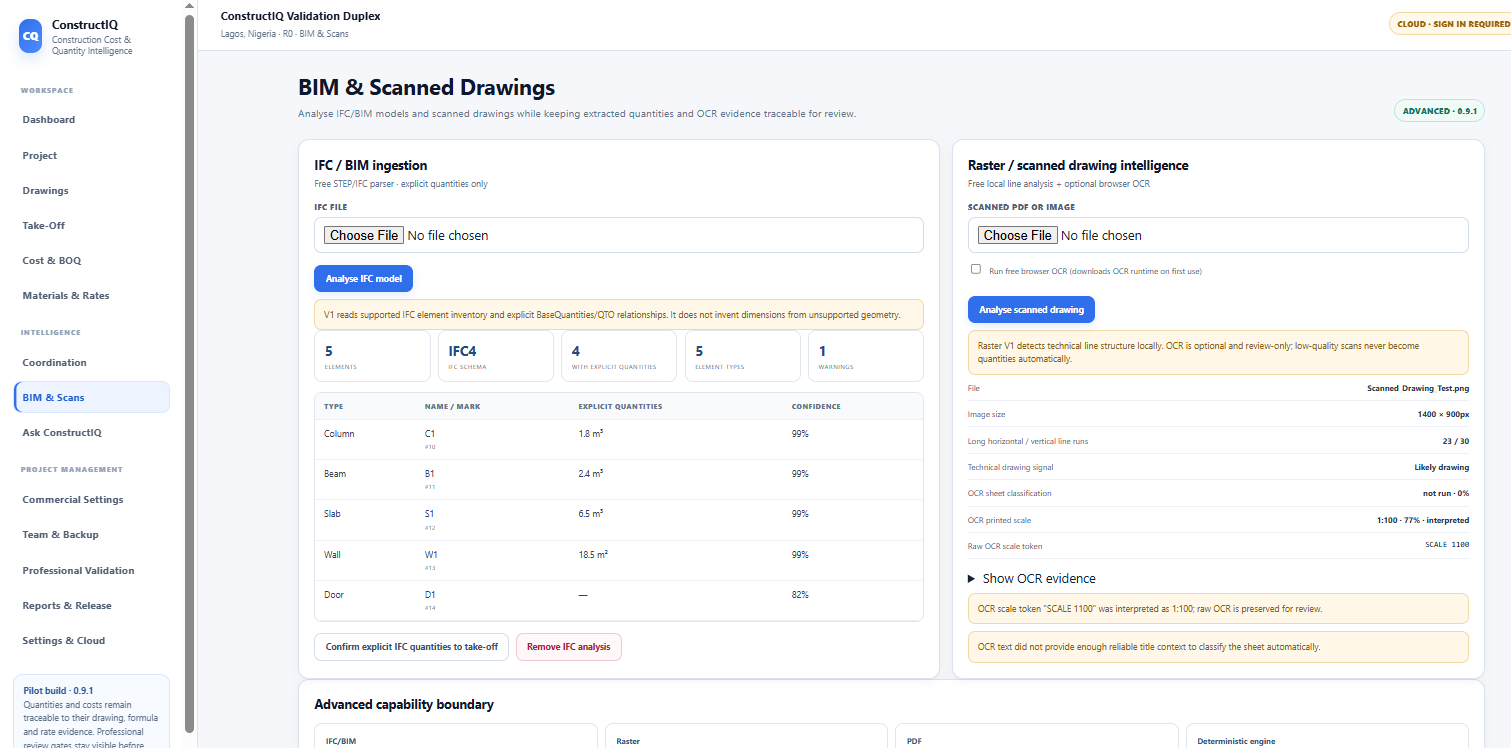Click the W1 wall mark
Viewport: 1511px width, 748px height.
[432, 554]
